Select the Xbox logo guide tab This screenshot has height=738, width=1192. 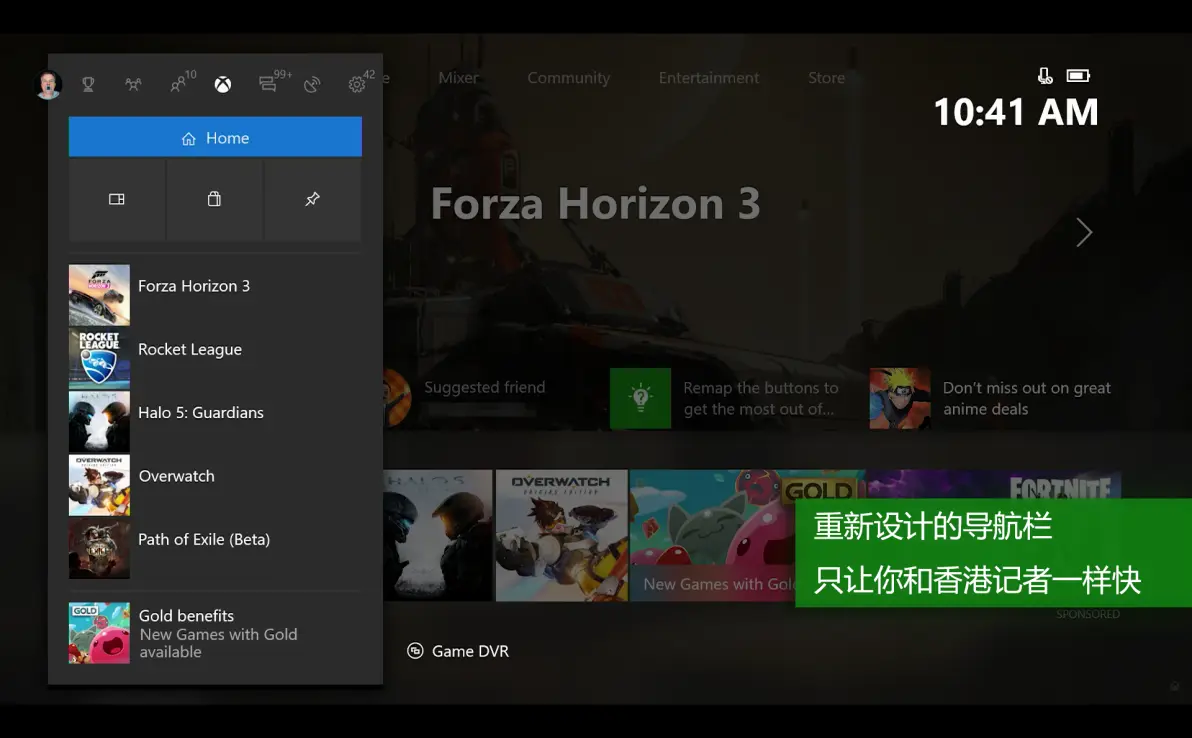(x=222, y=84)
